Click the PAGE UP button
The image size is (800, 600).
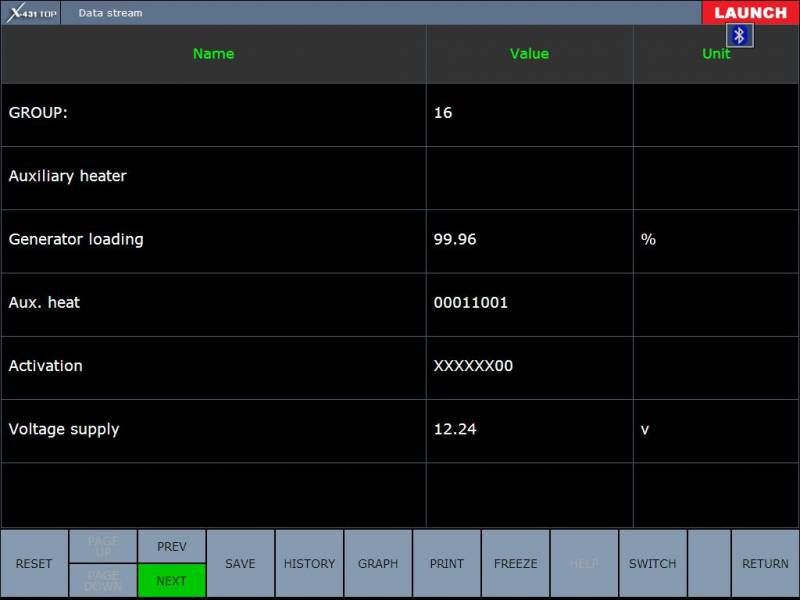pos(103,546)
